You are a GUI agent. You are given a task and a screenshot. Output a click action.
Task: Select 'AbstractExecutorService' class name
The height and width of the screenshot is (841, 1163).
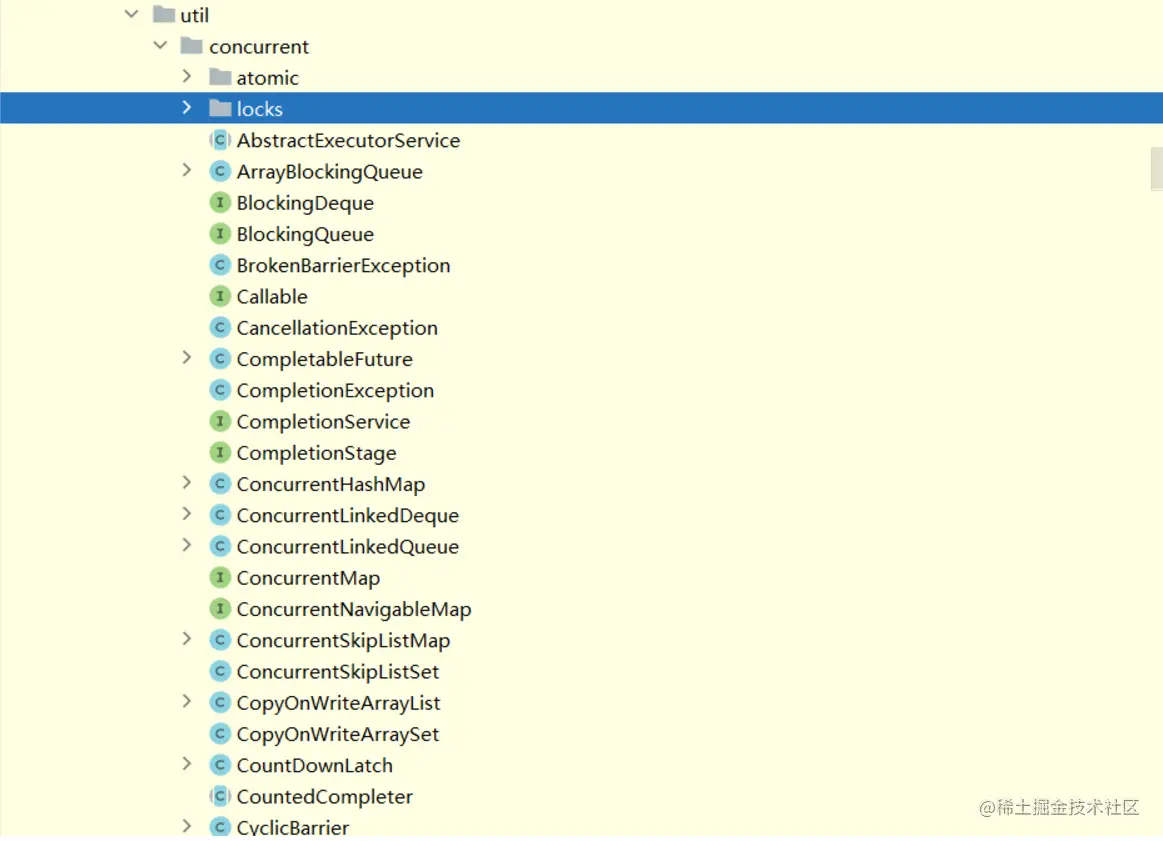click(x=349, y=140)
